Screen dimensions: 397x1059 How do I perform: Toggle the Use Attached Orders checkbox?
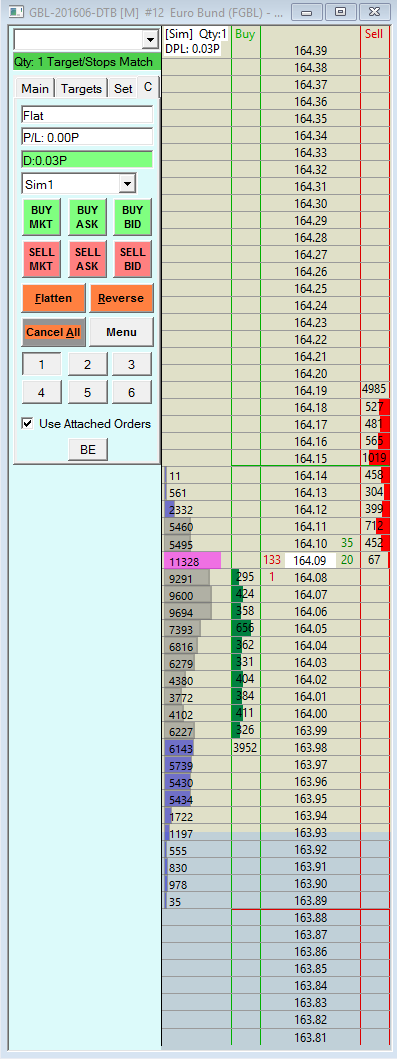pyautogui.click(x=28, y=423)
